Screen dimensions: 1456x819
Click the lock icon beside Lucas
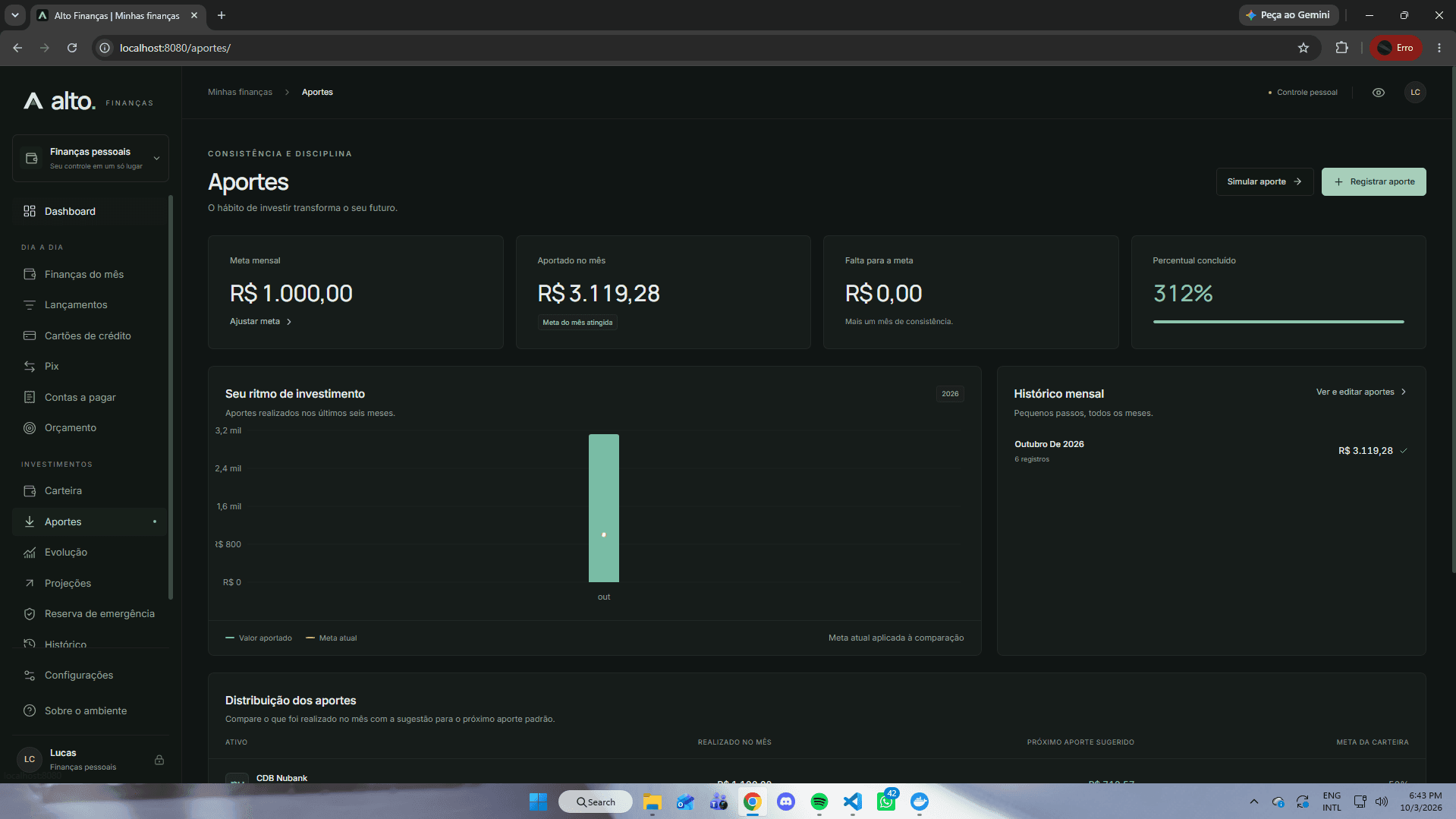click(159, 760)
